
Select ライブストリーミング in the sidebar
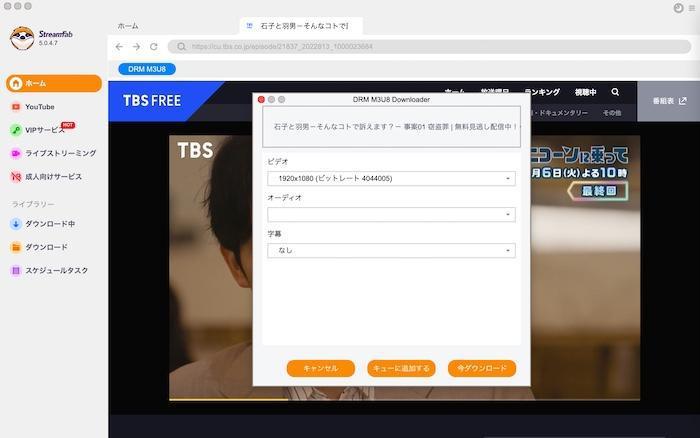coord(53,153)
